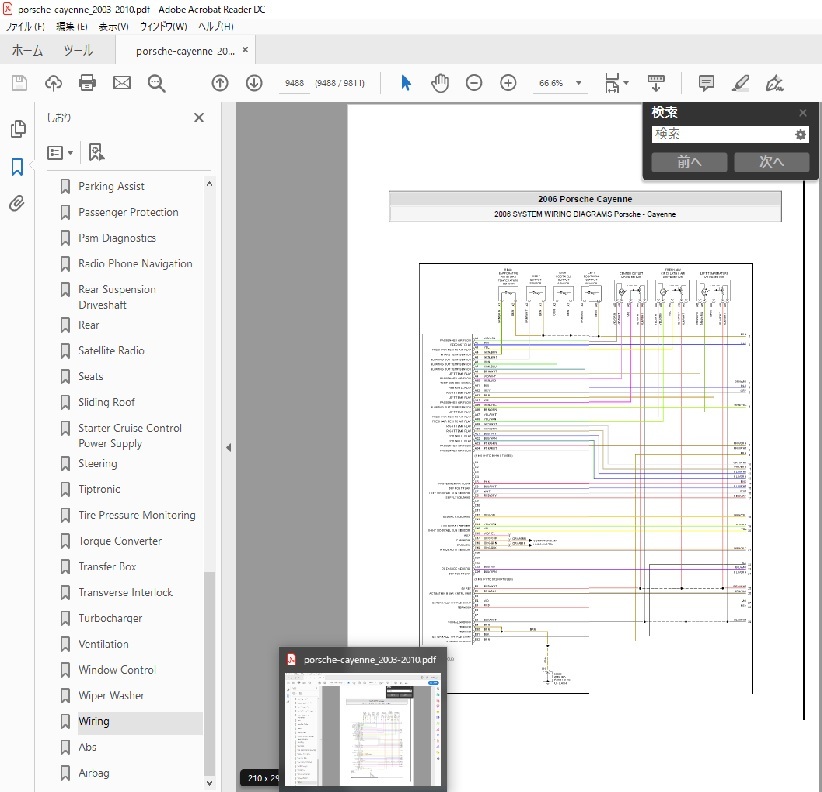This screenshot has height=792, width=822.
Task: Open search settings gear icon
Action: click(x=800, y=135)
